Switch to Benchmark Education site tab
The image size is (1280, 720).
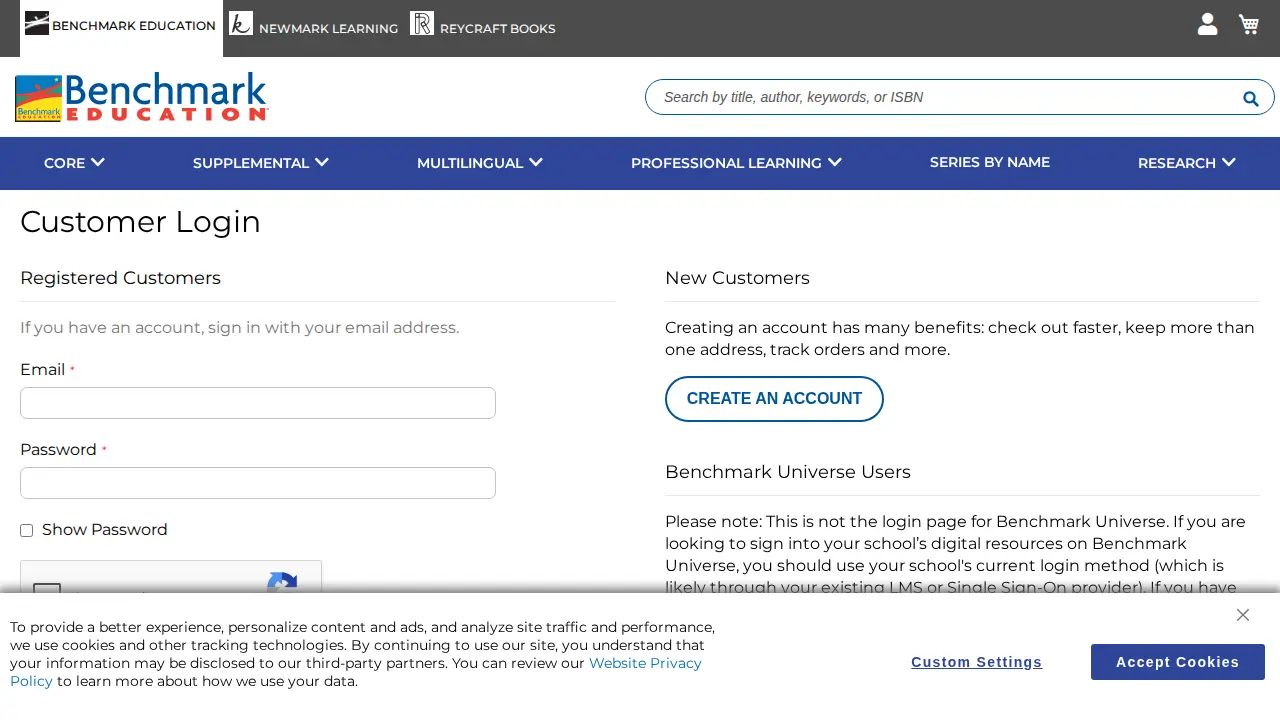tap(121, 28)
